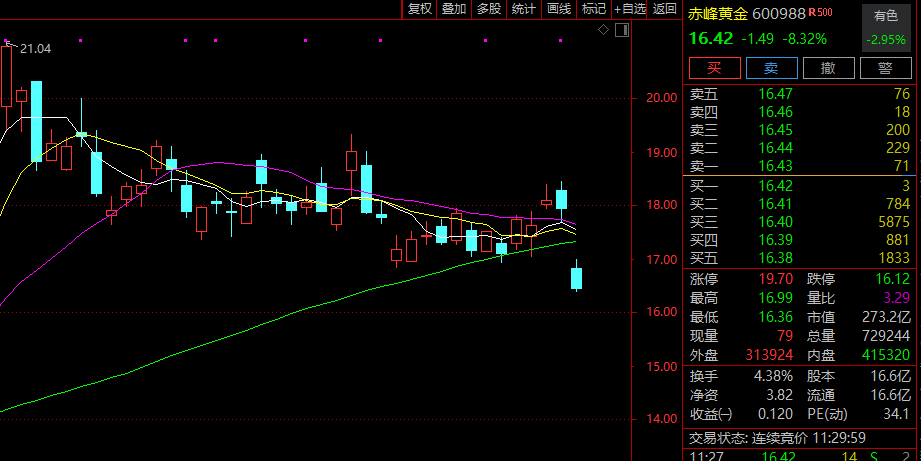Click the 最低 value 16.36
The width and height of the screenshot is (921, 461).
[775, 317]
